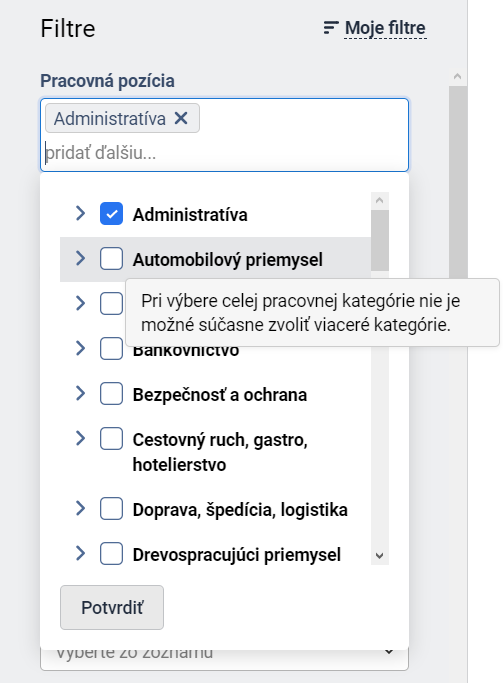Expand the Drevospracujúci priemysel chevron
This screenshot has height=683, width=503.
click(x=81, y=554)
